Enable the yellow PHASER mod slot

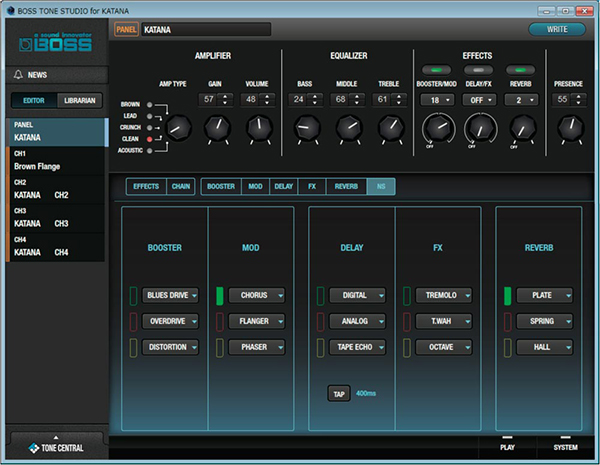220,348
